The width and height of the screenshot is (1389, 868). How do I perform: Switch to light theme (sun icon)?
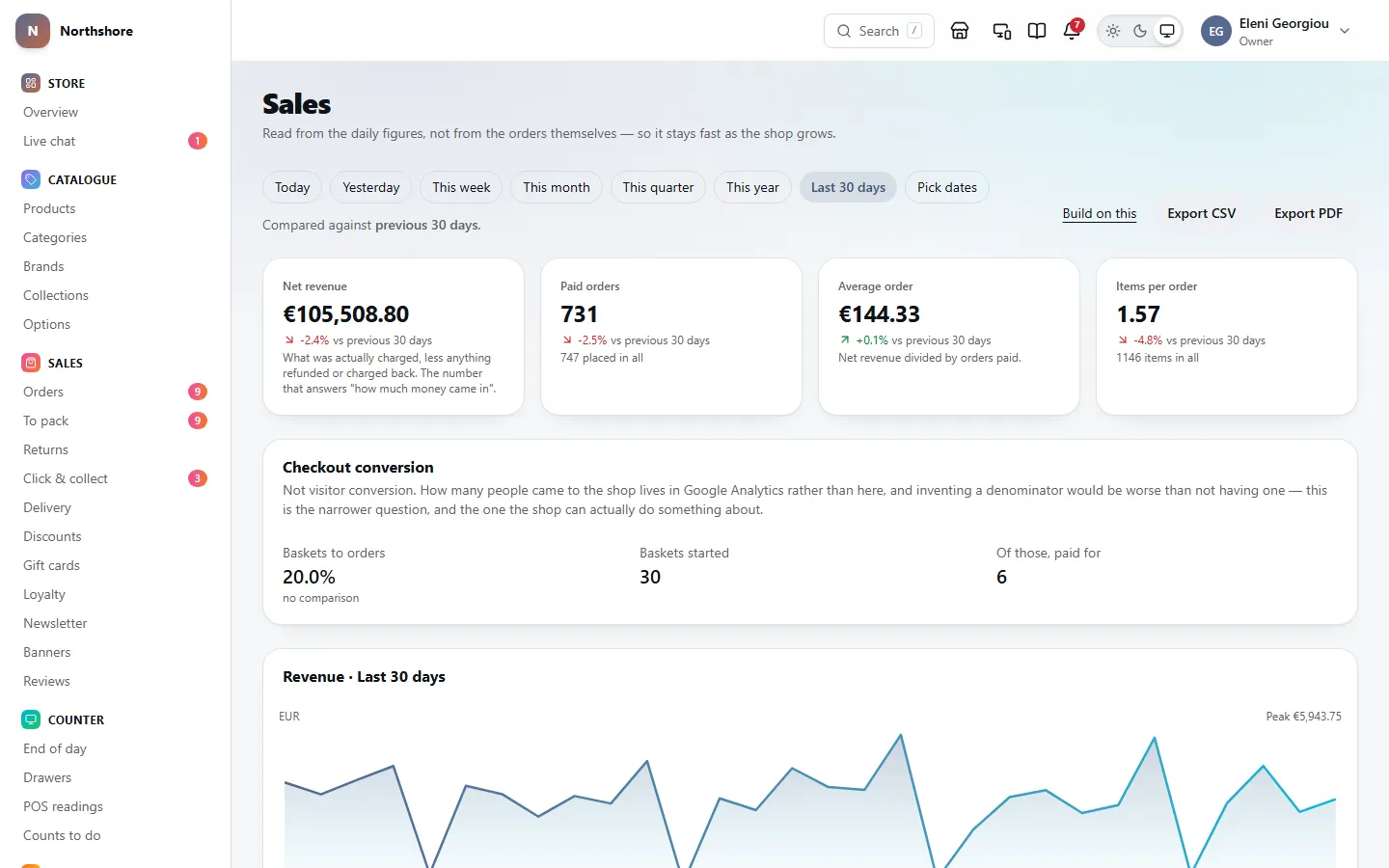point(1113,31)
